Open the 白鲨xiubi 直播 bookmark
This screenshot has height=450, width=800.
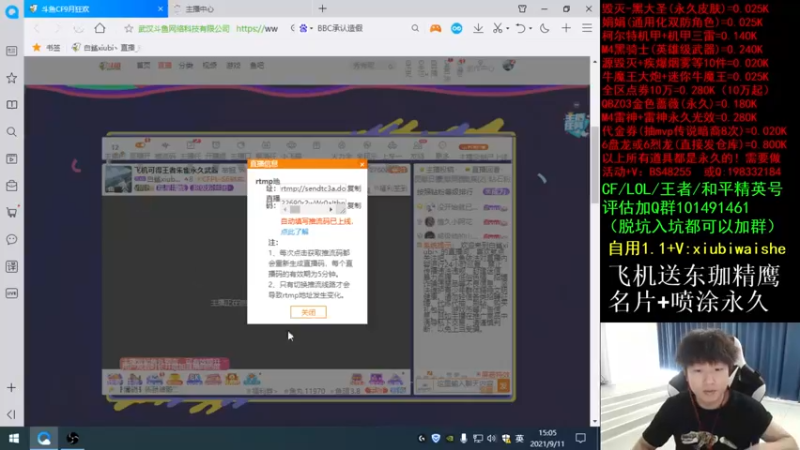coord(105,47)
